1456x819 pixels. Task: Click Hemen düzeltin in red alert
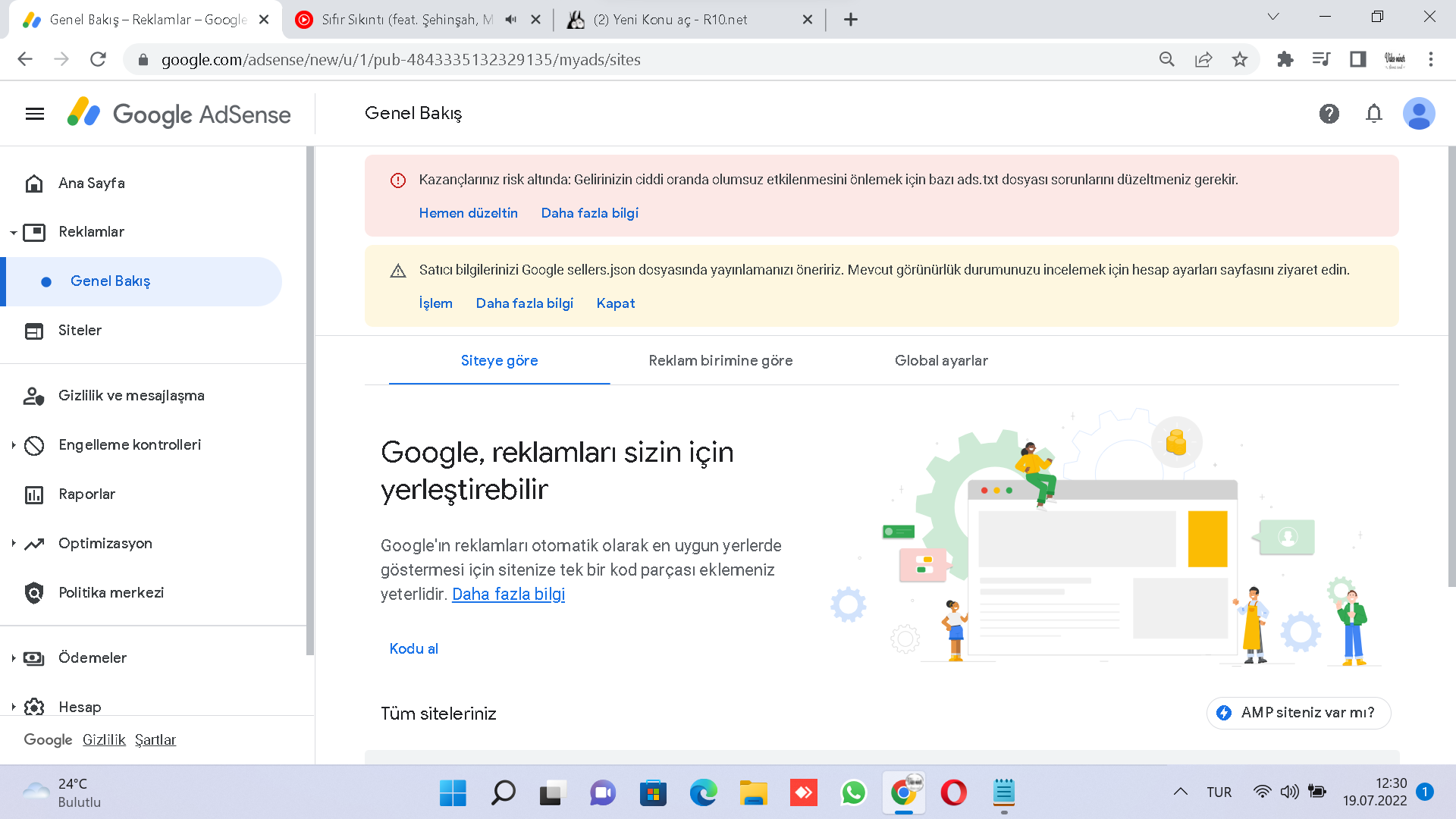468,213
